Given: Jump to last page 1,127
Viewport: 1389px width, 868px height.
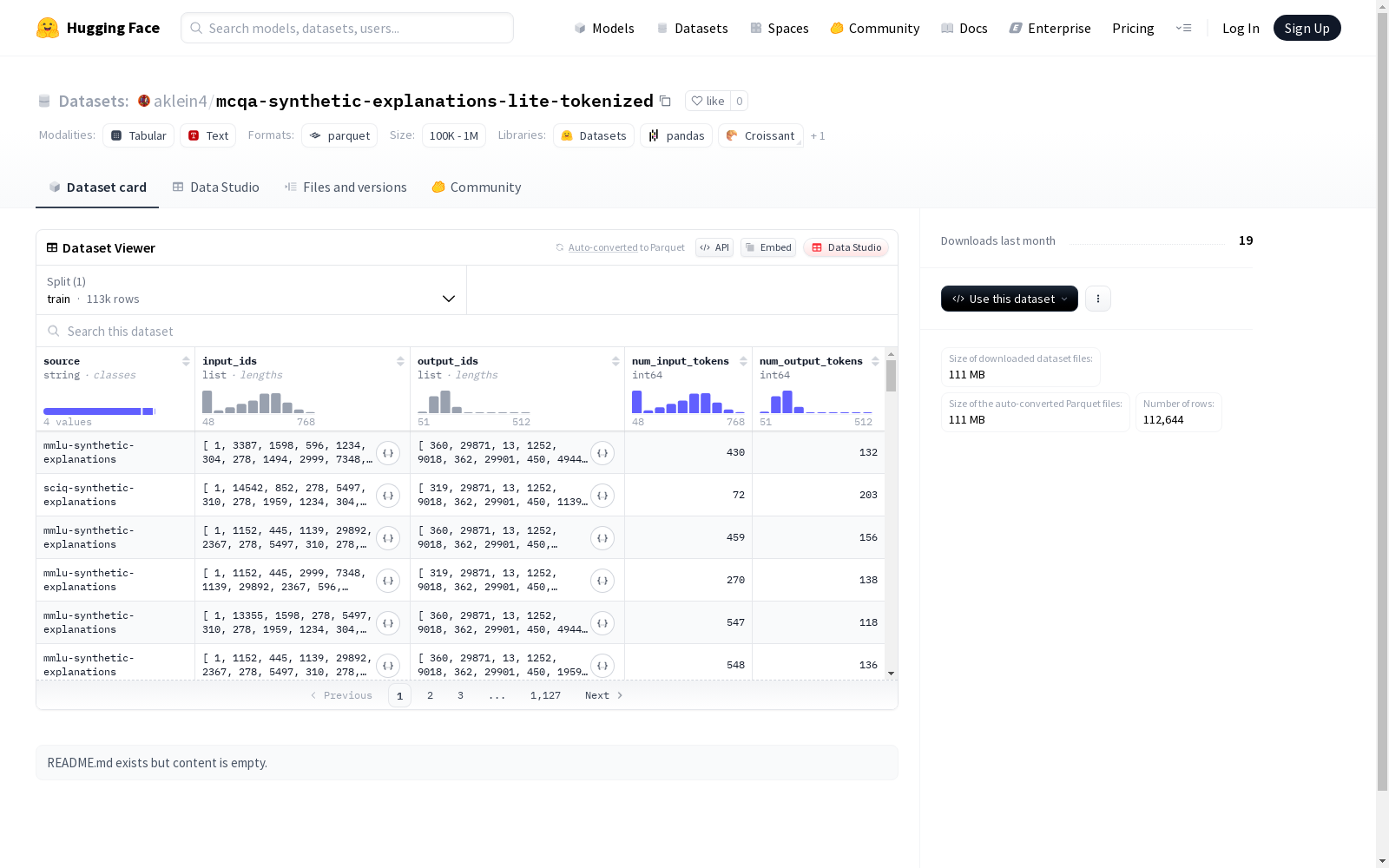Looking at the screenshot, I should point(545,695).
